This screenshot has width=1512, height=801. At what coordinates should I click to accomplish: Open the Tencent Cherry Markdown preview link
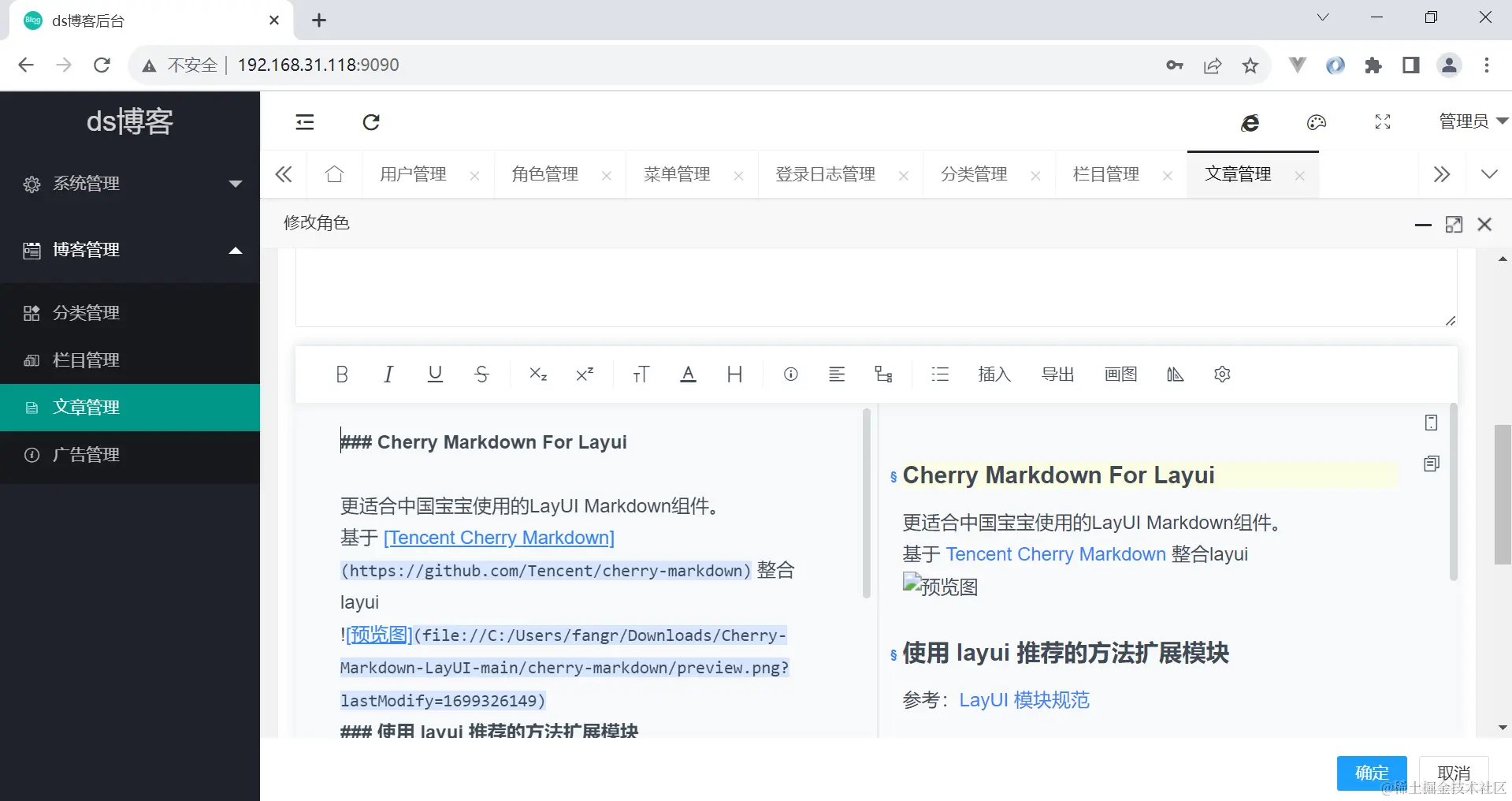pos(1056,554)
